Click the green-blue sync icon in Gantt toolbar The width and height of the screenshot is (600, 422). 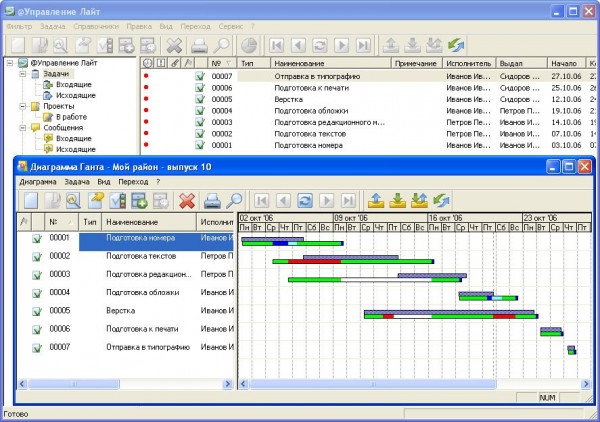point(441,200)
